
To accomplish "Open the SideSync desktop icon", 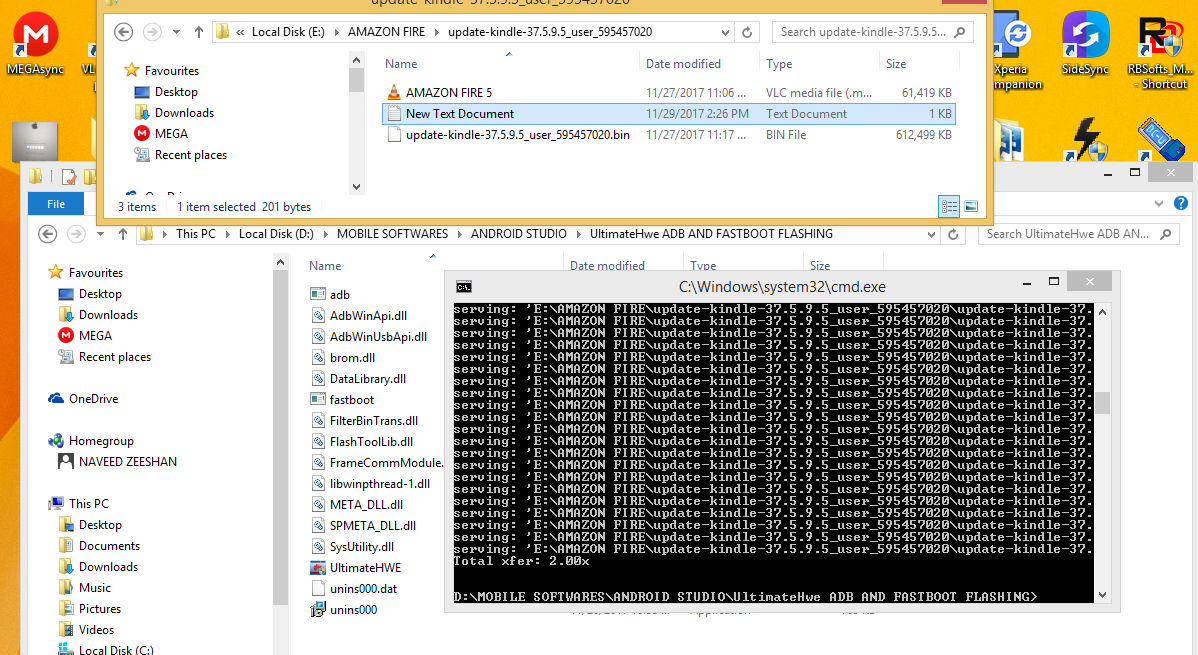I will 1085,44.
